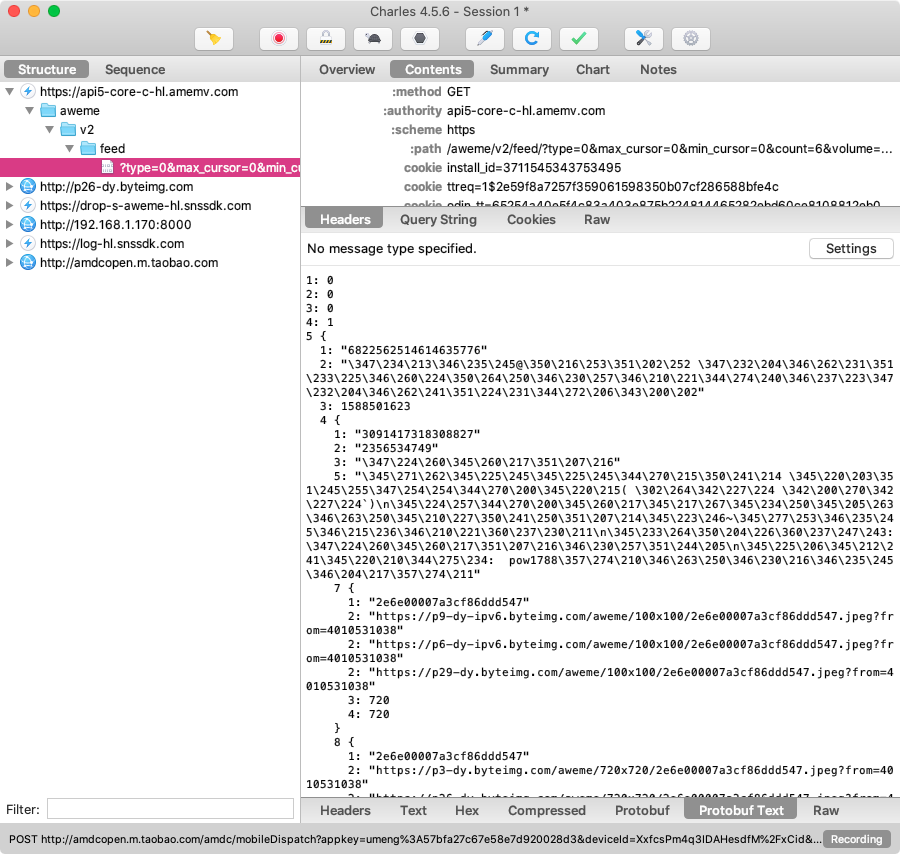Open the Overview tab

(347, 69)
